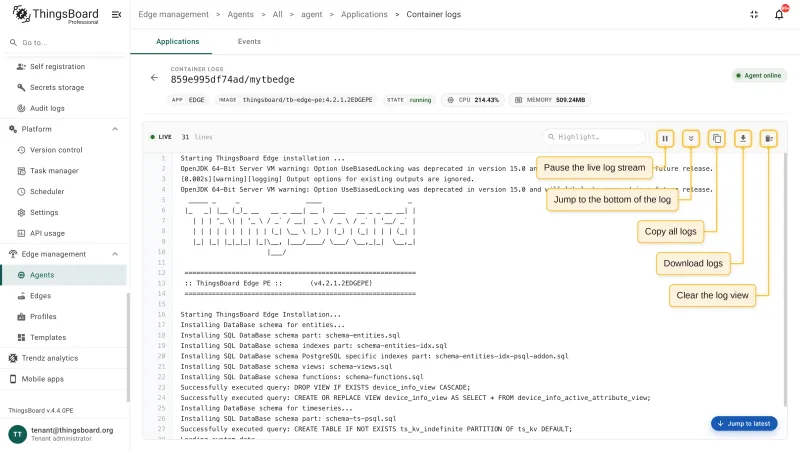
Task: Collapse the Edge management section
Action: pos(115,254)
